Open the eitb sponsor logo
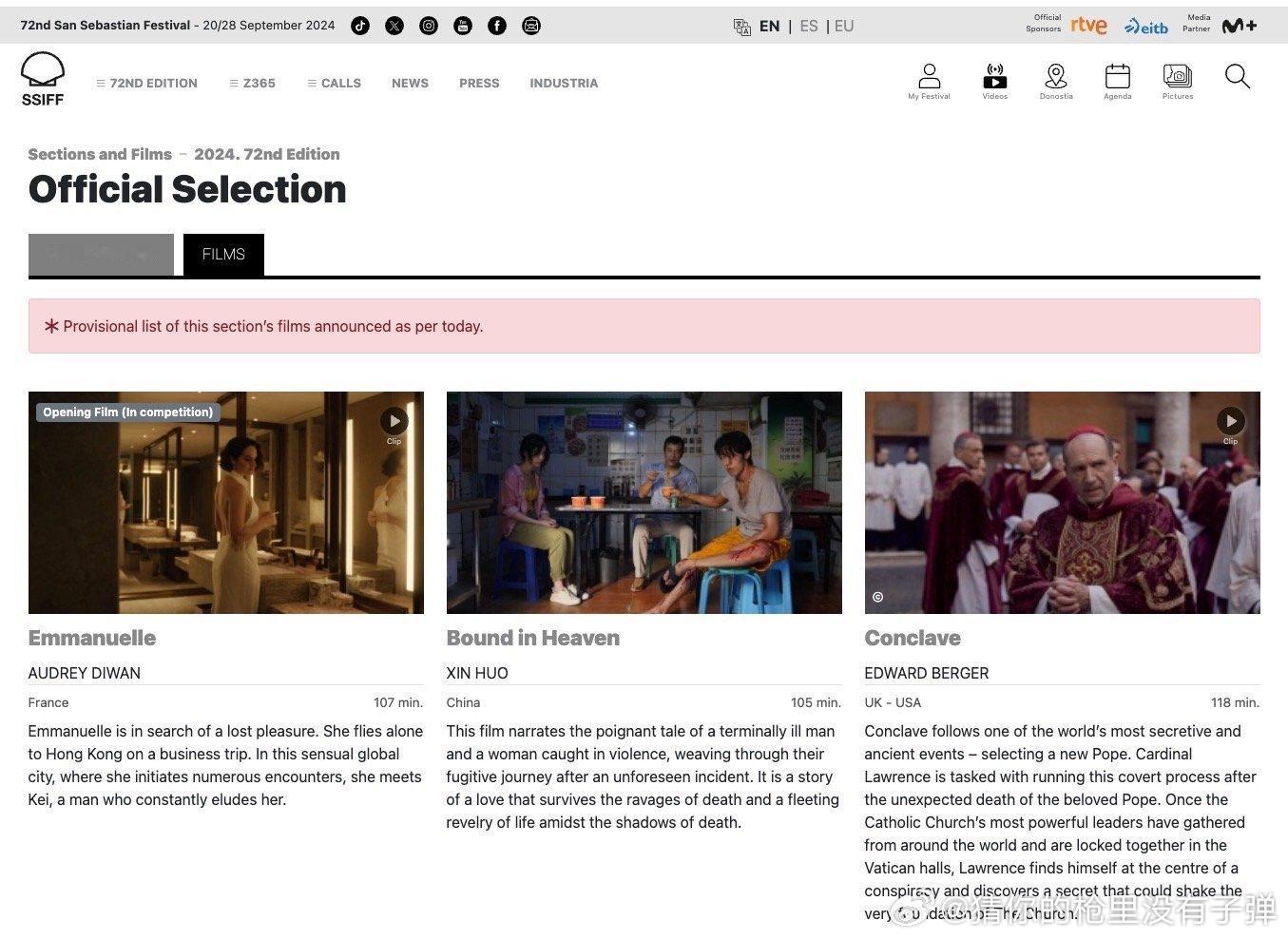This screenshot has height=939, width=1288. [x=1146, y=27]
